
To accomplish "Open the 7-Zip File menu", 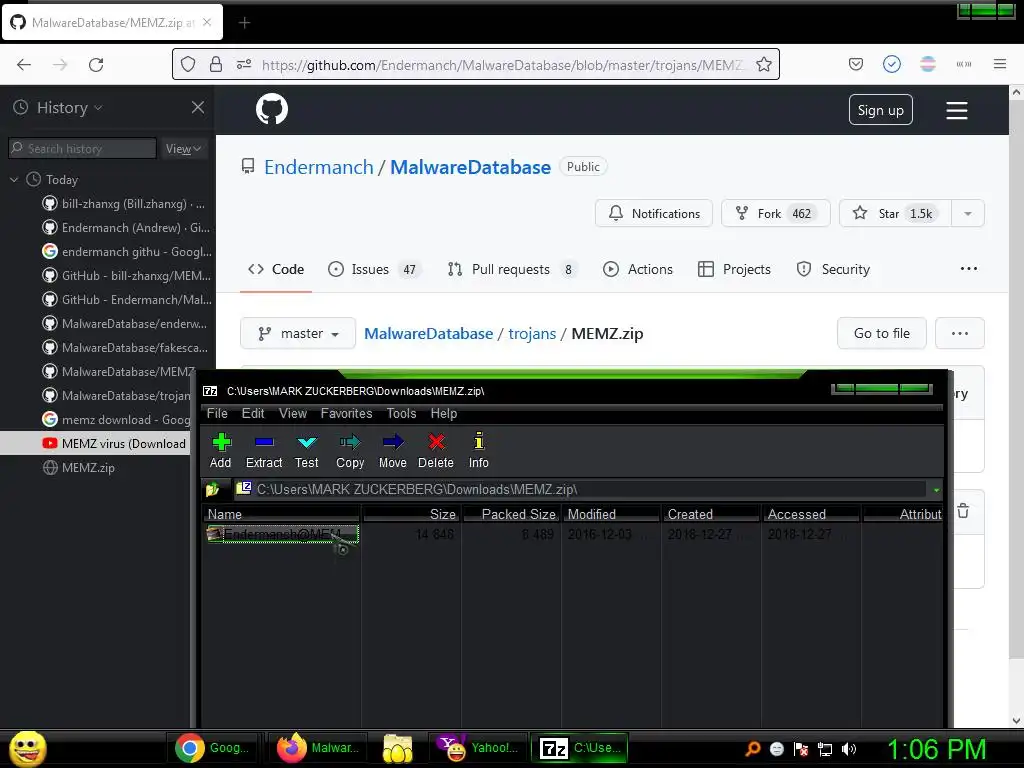I will (x=217, y=413).
